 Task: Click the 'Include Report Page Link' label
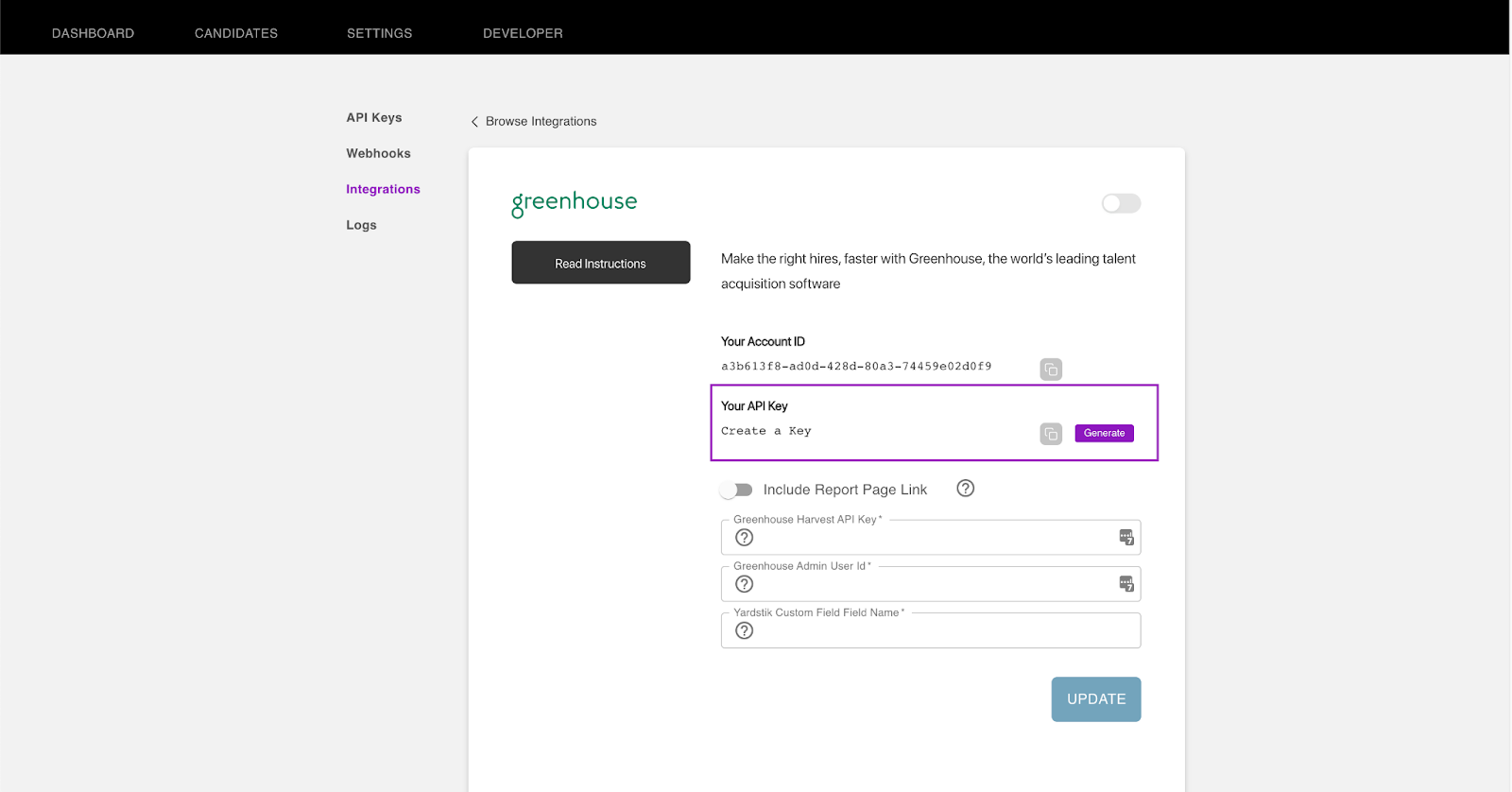[x=845, y=490]
